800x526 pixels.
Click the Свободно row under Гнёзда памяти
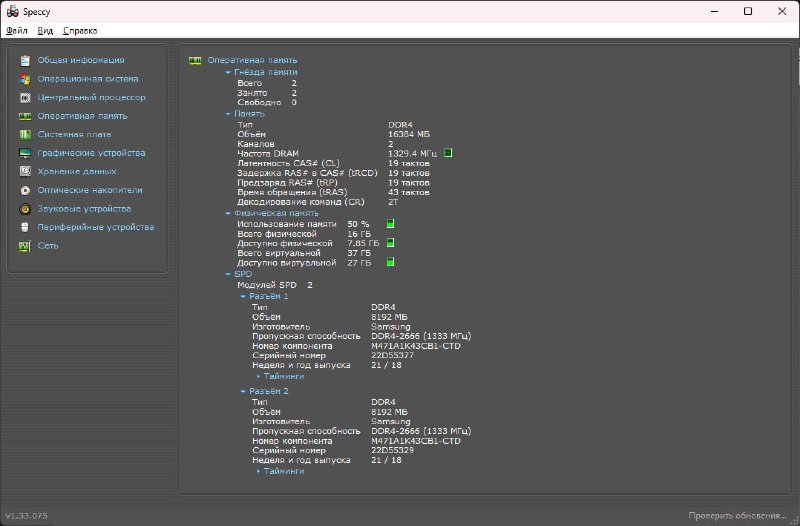point(267,103)
